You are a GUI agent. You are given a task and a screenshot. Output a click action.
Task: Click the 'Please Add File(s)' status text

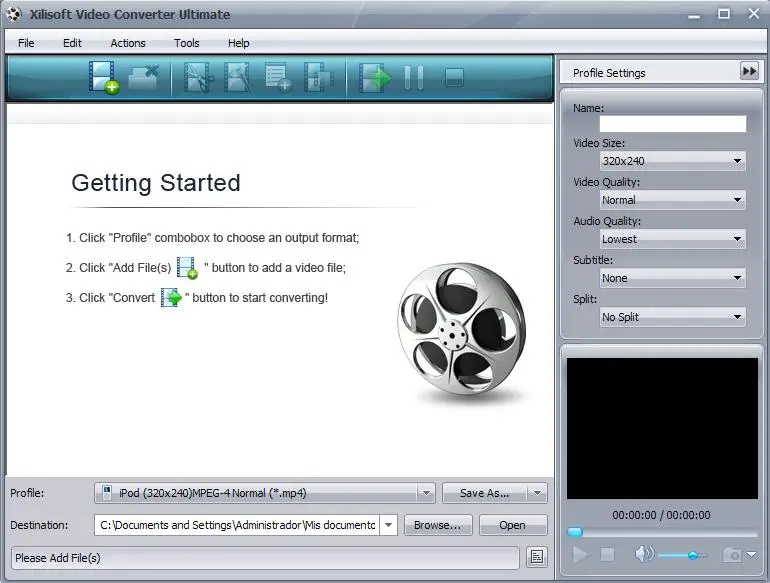click(57, 558)
